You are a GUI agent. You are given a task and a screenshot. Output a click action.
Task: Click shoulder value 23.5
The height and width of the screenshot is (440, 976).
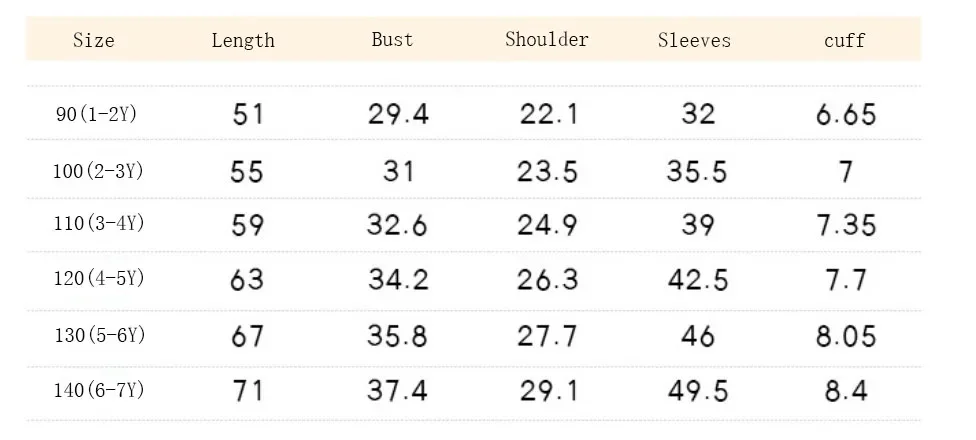tap(547, 172)
